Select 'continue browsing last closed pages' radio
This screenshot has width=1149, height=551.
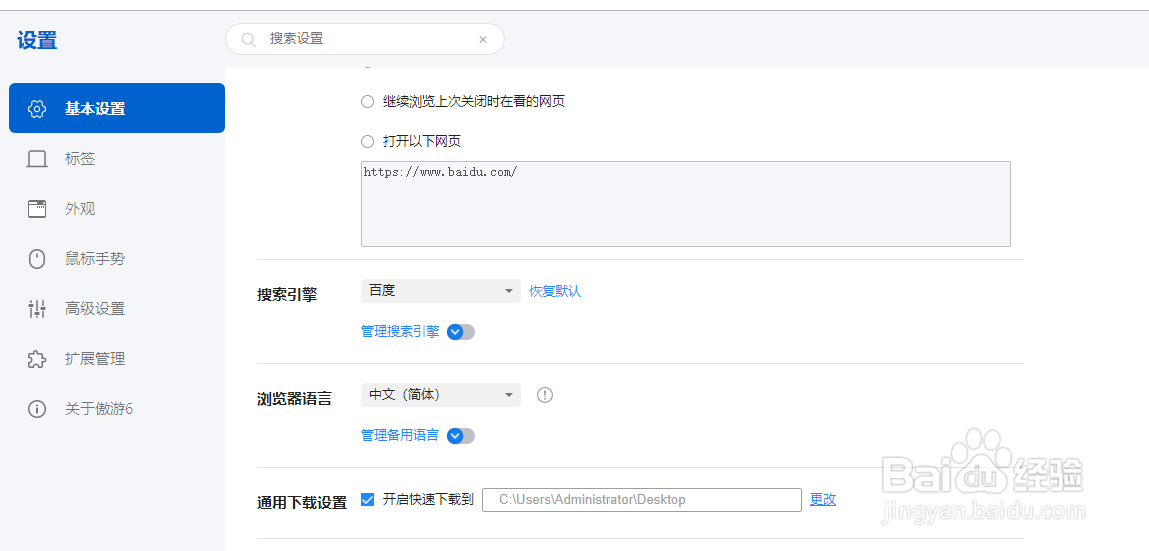(367, 101)
